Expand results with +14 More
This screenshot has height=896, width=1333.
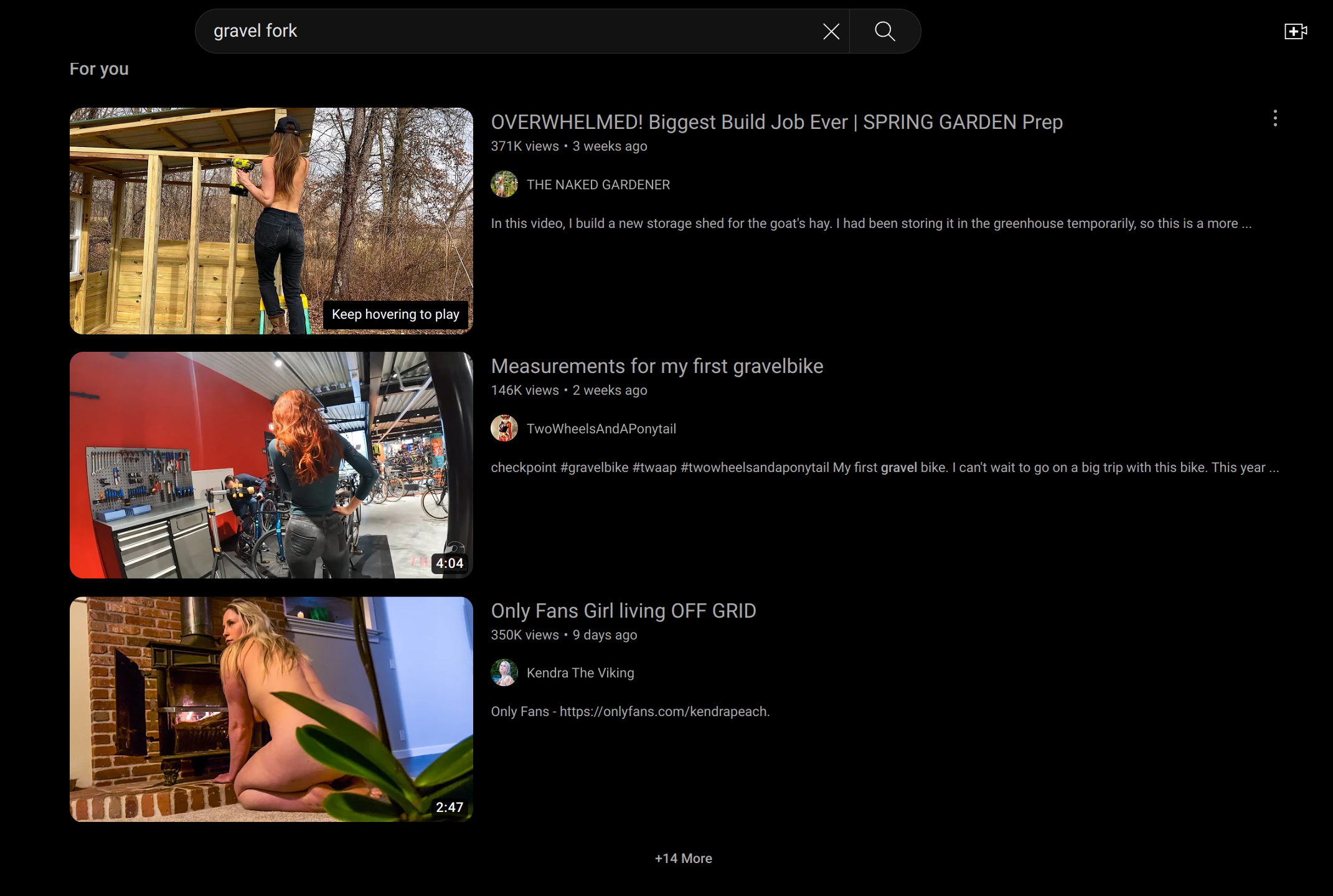click(683, 858)
